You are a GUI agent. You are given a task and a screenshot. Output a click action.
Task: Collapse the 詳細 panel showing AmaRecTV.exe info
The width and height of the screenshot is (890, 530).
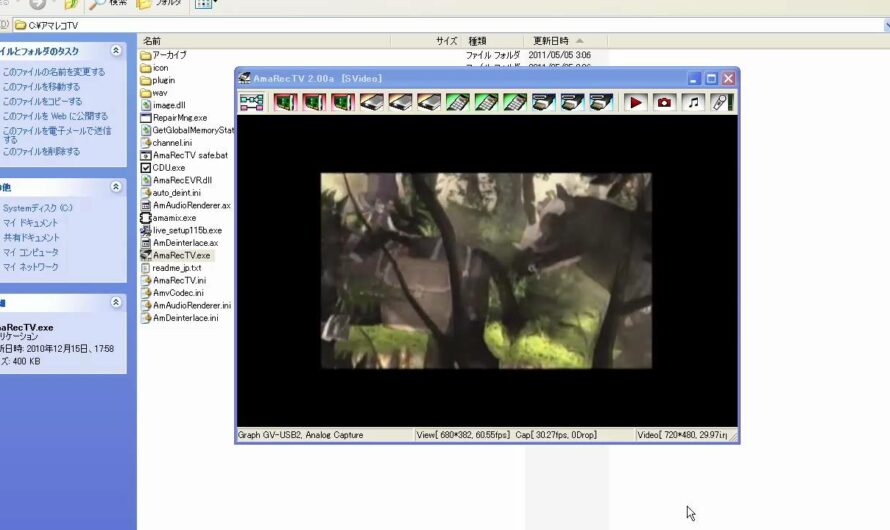(116, 302)
